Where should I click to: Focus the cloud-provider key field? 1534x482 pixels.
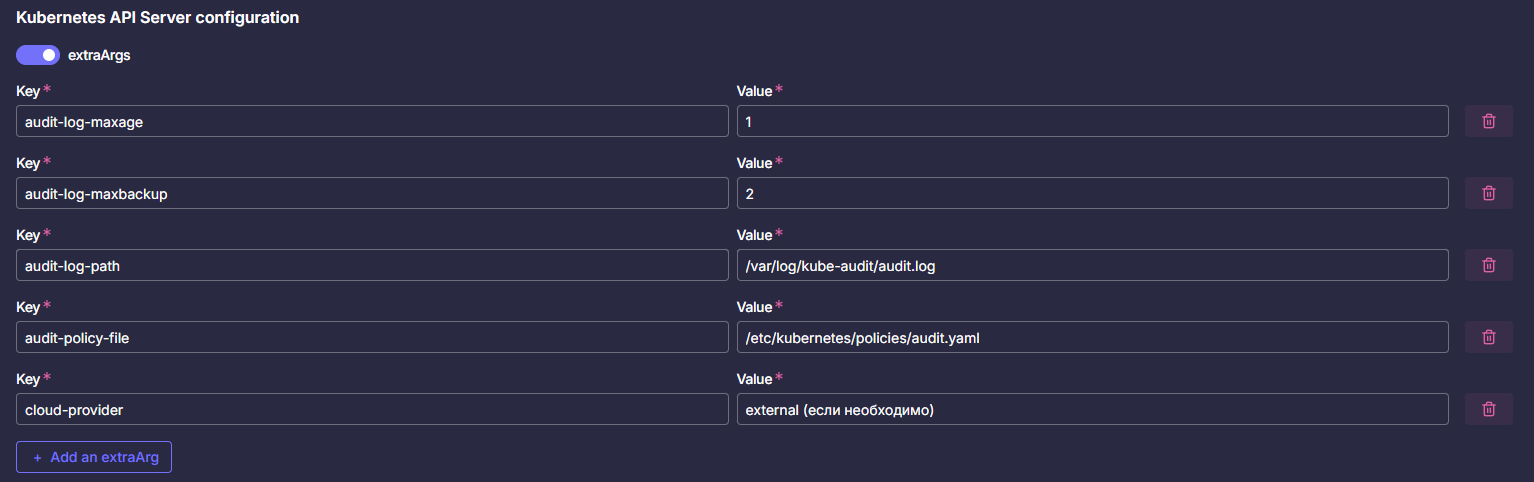click(372, 409)
